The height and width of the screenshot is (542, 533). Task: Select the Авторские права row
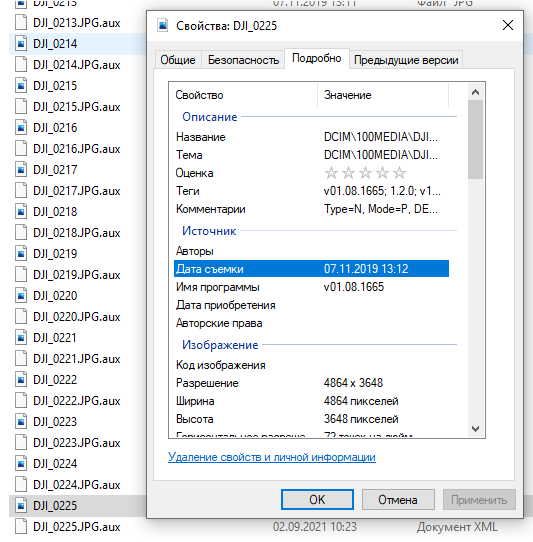tap(311, 323)
